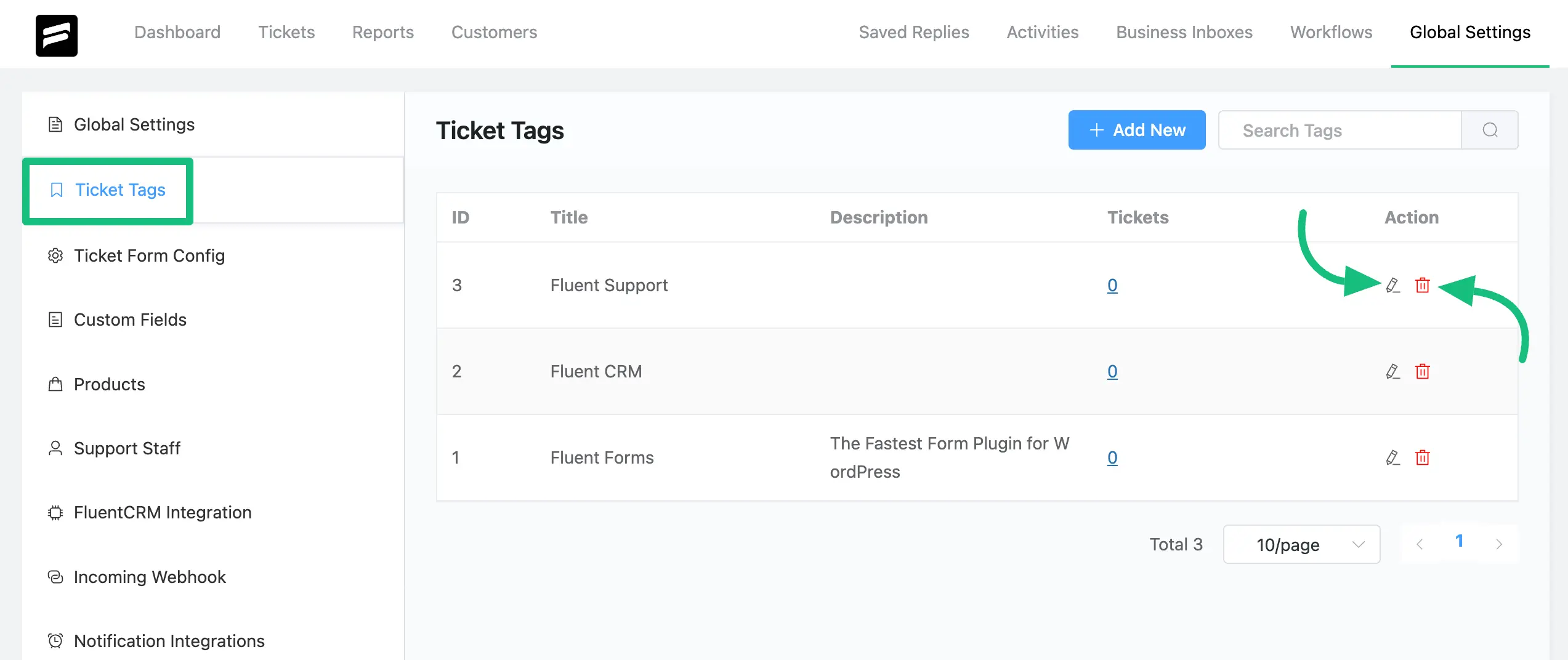The height and width of the screenshot is (660, 1568).
Task: Open Ticket Form Config settings
Action: point(212,256)
